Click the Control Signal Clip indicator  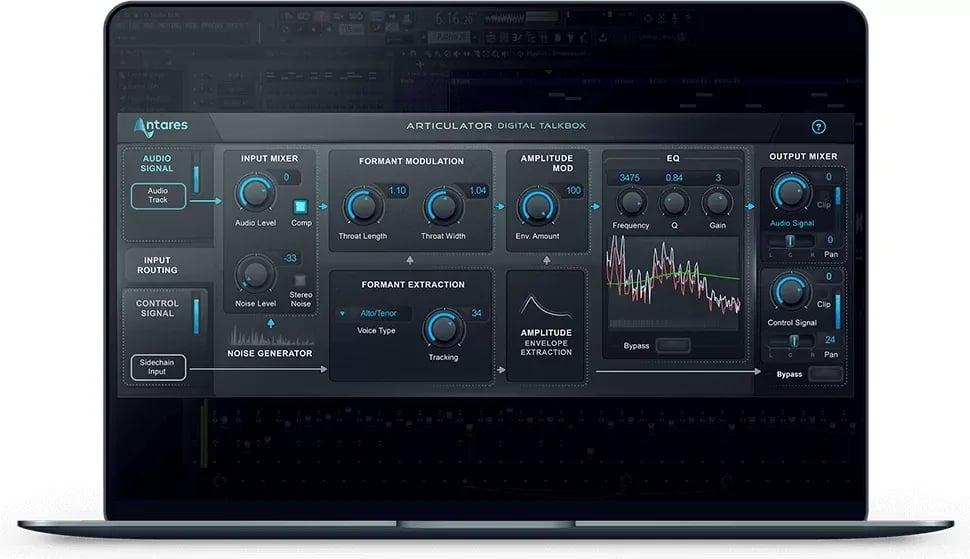[823, 295]
